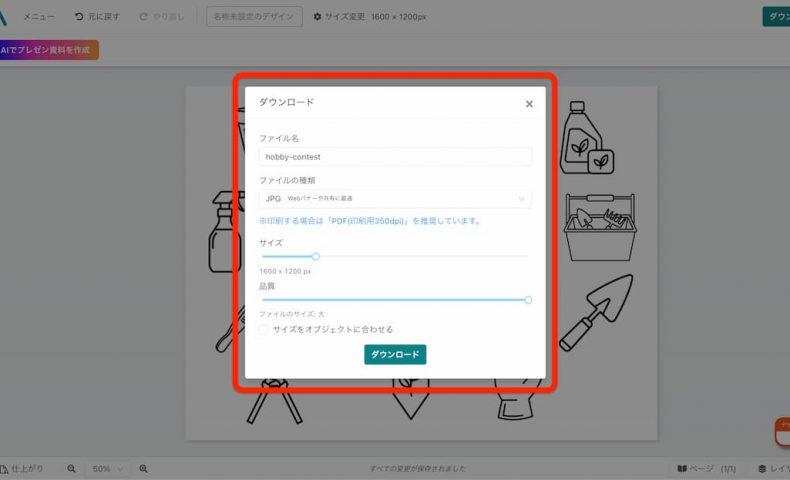Click AIでプレゼン資料を作成 button
790x480 pixels.
point(49,49)
